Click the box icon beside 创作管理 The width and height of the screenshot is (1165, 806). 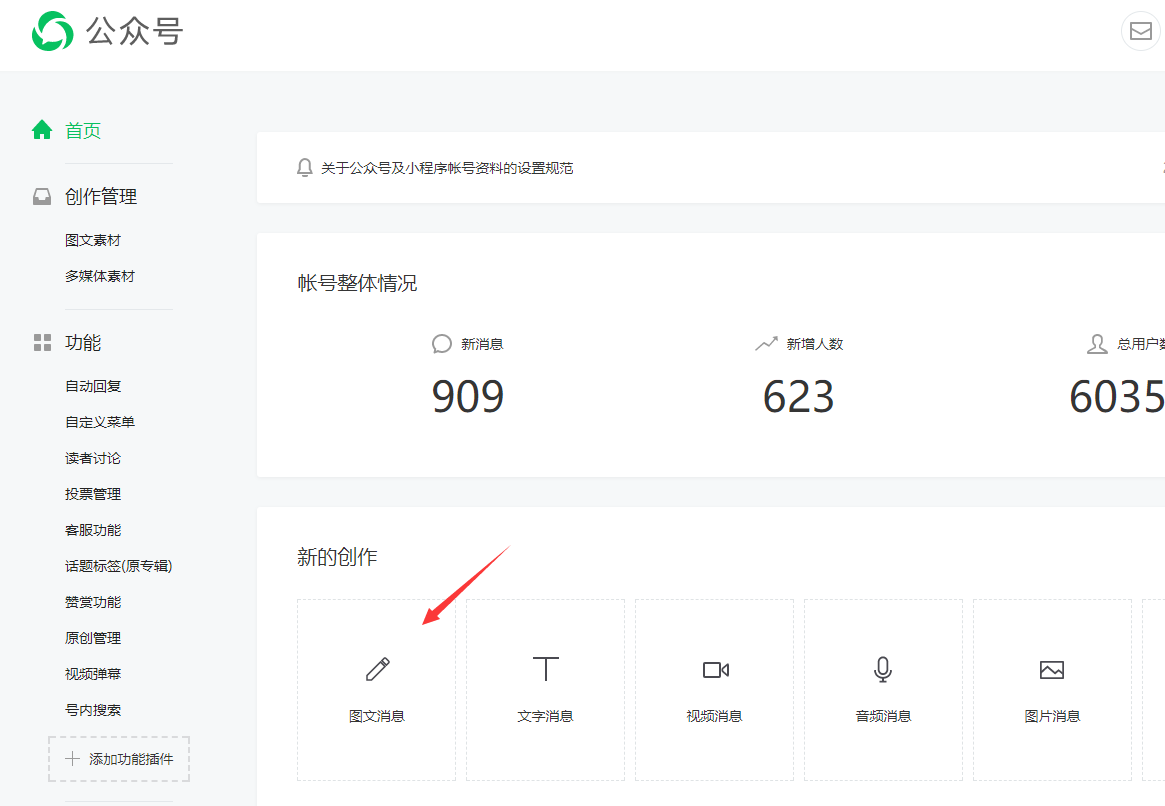pyautogui.click(x=41, y=196)
